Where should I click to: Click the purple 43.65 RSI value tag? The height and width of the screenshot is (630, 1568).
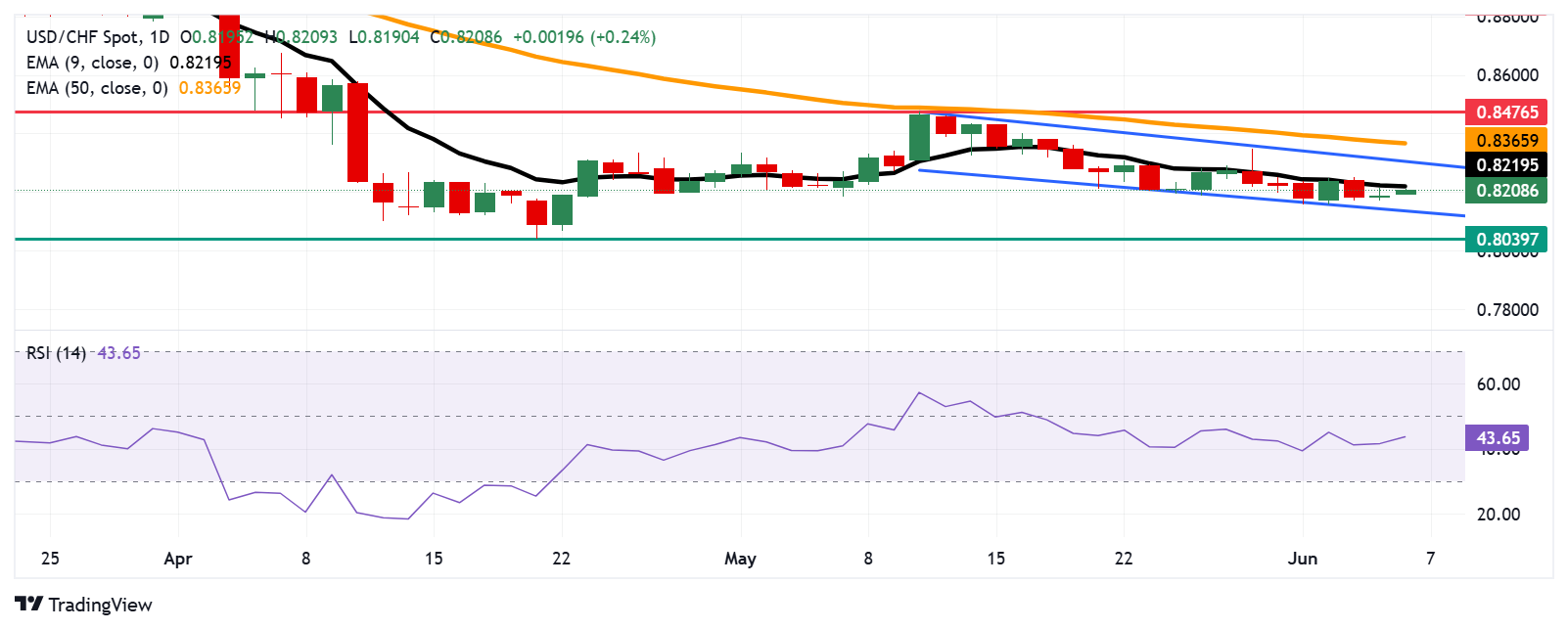(x=1497, y=437)
